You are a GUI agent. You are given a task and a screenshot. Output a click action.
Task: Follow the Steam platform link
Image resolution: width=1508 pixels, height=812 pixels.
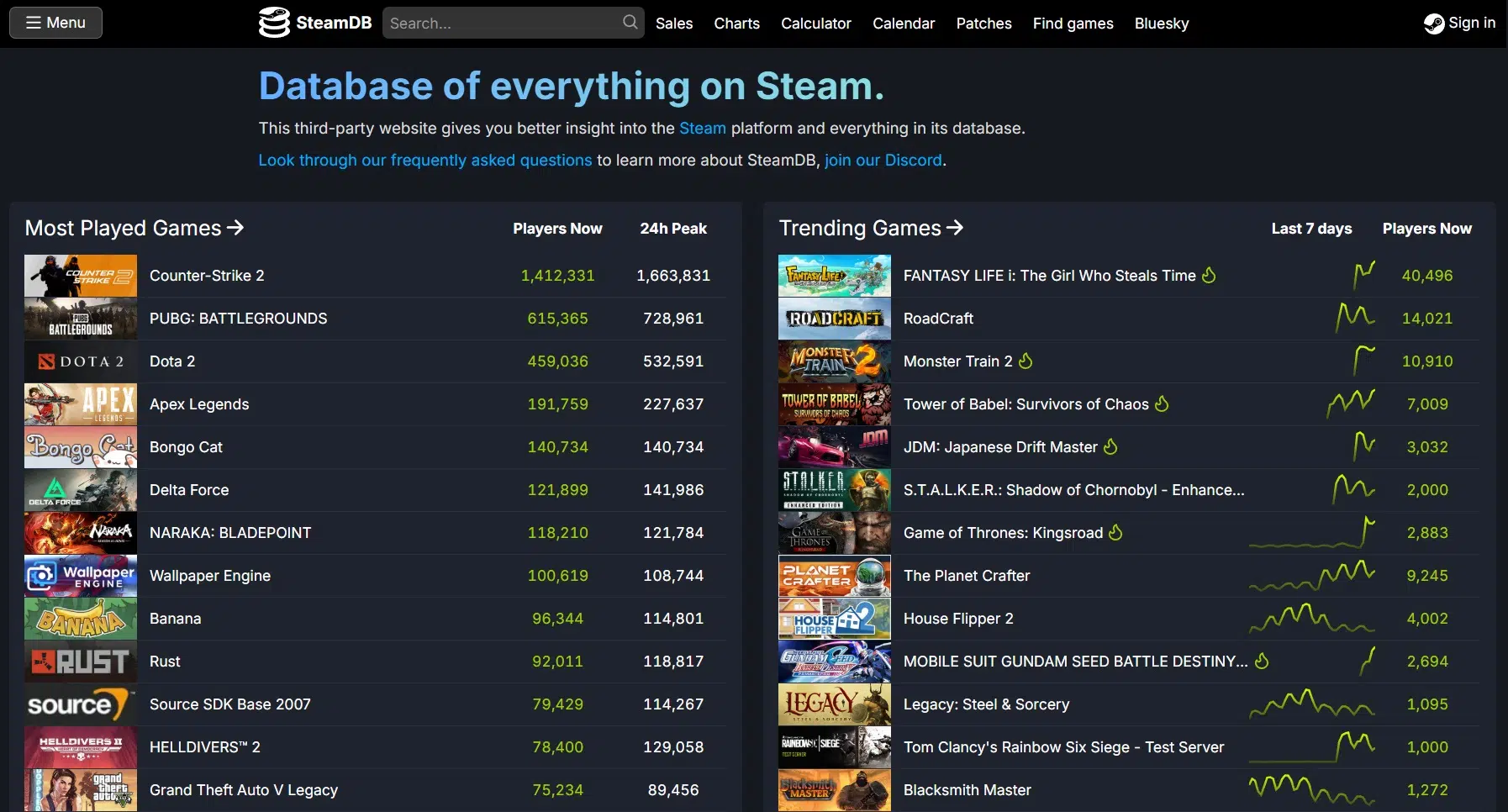pyautogui.click(x=703, y=128)
